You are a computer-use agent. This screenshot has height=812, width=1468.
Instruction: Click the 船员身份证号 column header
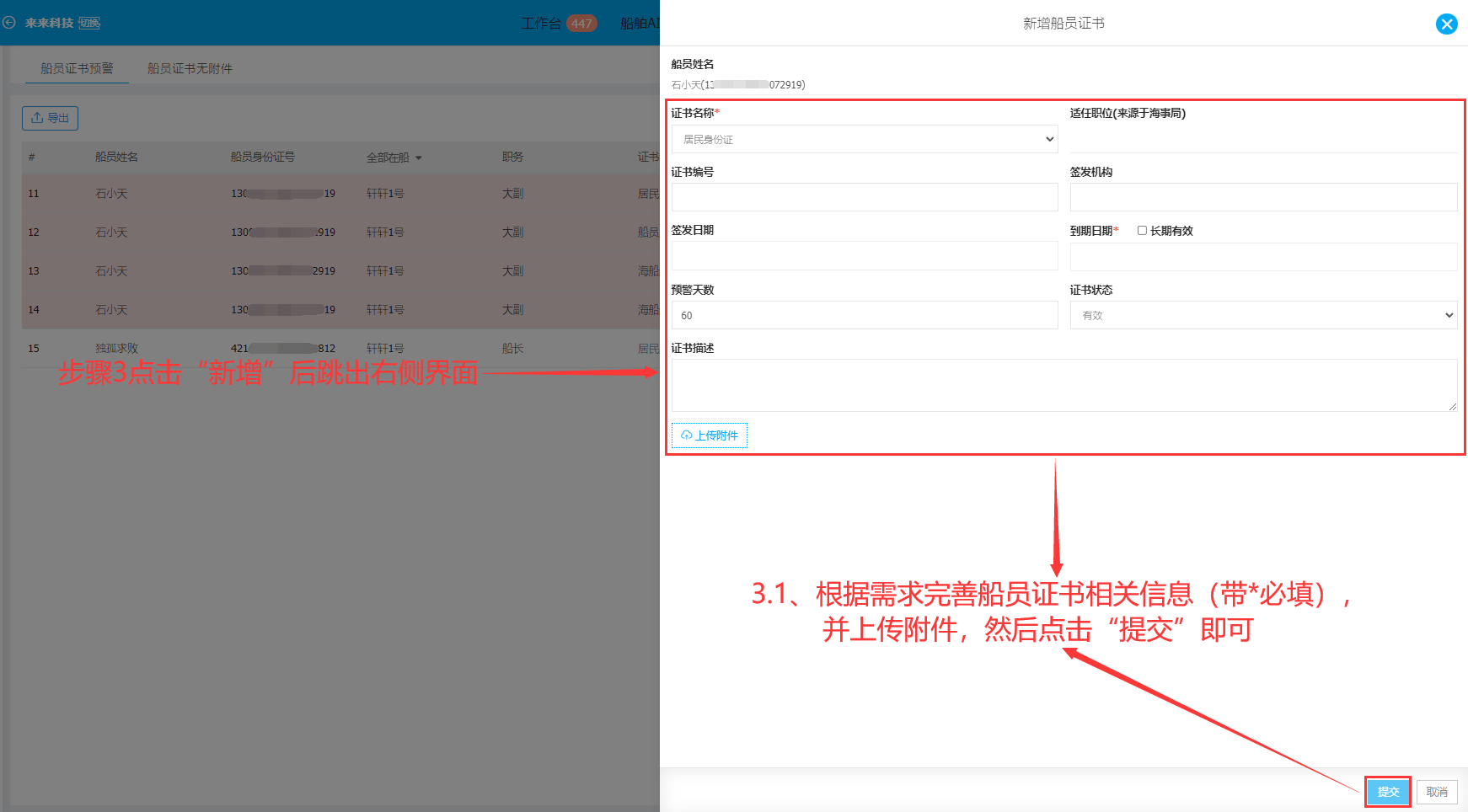[x=263, y=158]
